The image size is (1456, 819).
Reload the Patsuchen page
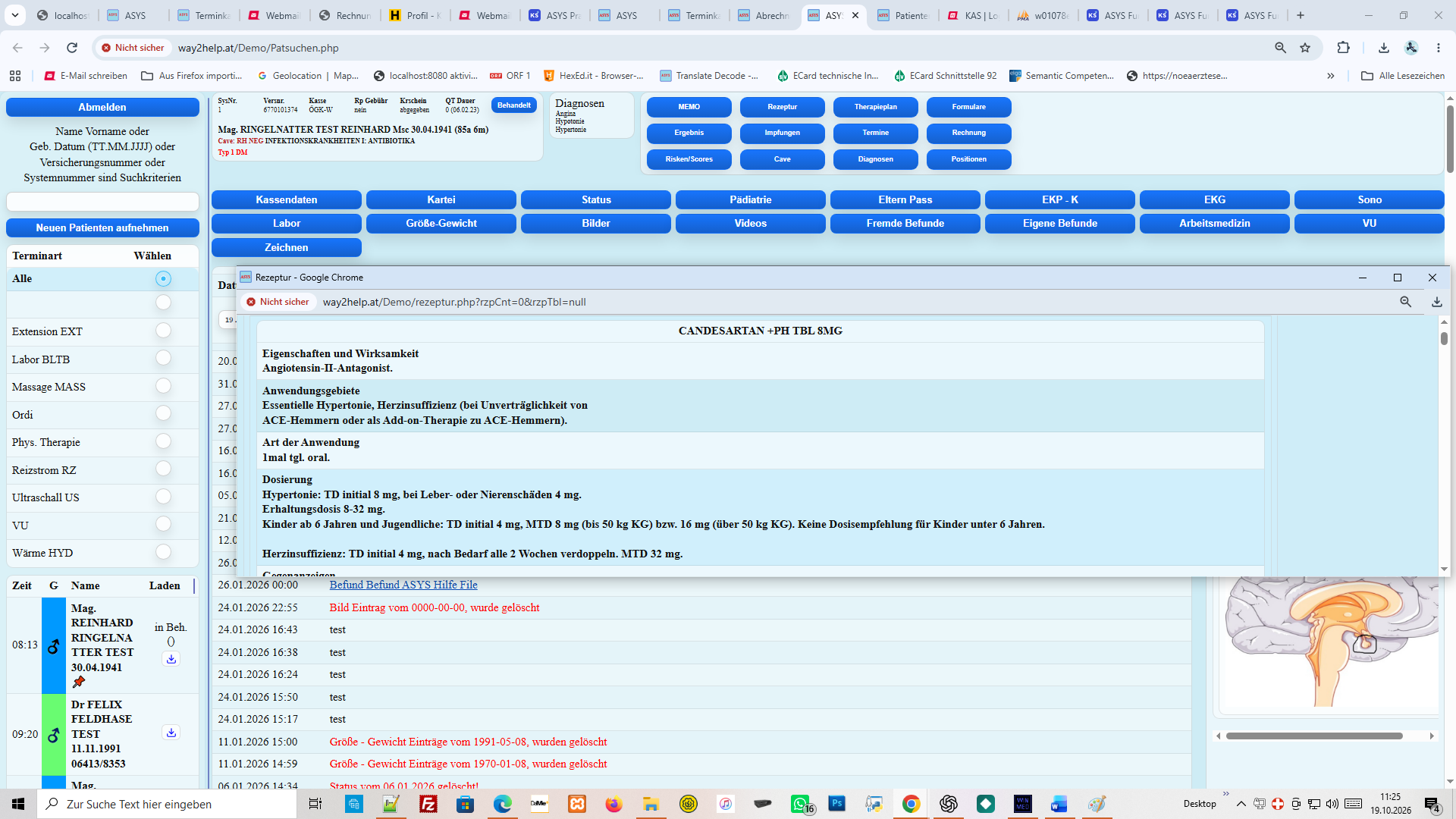coord(72,48)
